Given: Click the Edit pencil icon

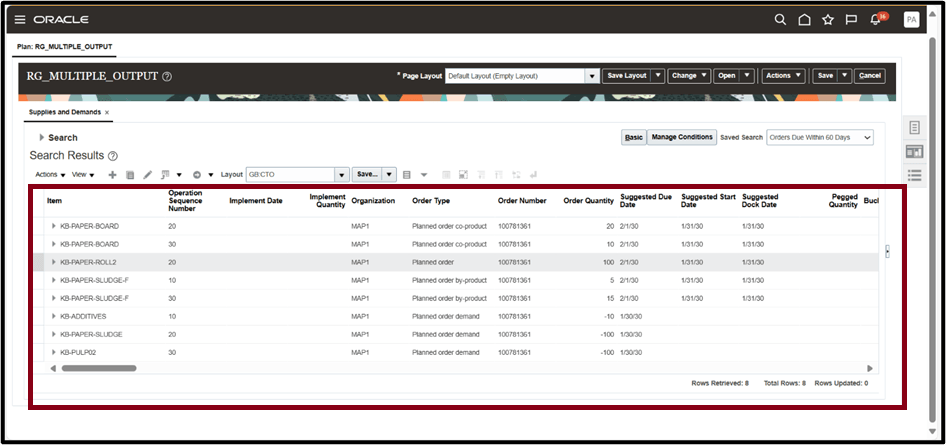Looking at the screenshot, I should 147,175.
